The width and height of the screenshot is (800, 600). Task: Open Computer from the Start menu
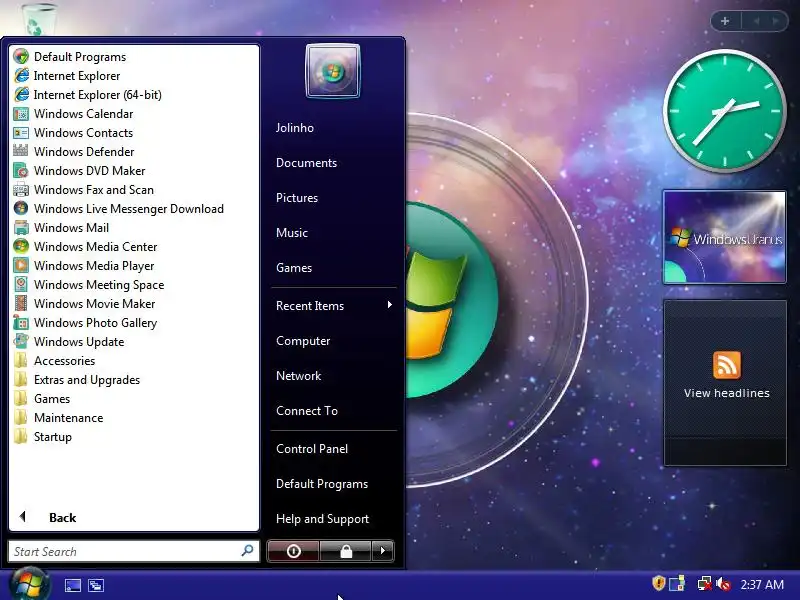303,341
